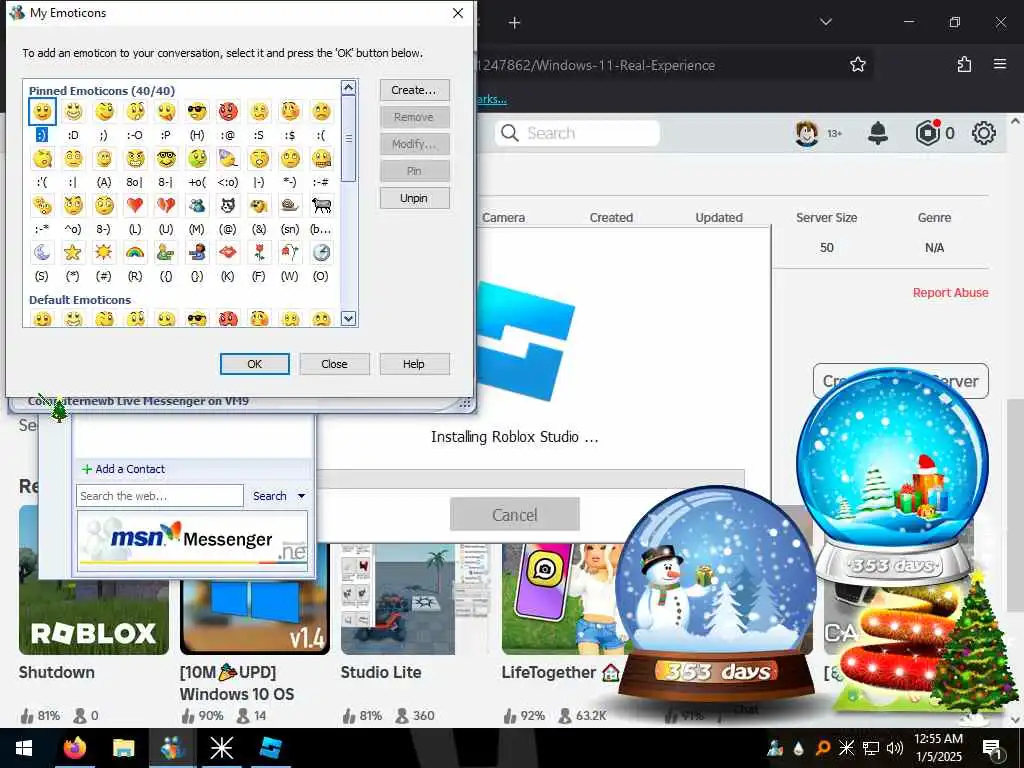Screen dimensions: 1024x768
Task: Select the open-mouth :D emoticon
Action: tap(73, 112)
